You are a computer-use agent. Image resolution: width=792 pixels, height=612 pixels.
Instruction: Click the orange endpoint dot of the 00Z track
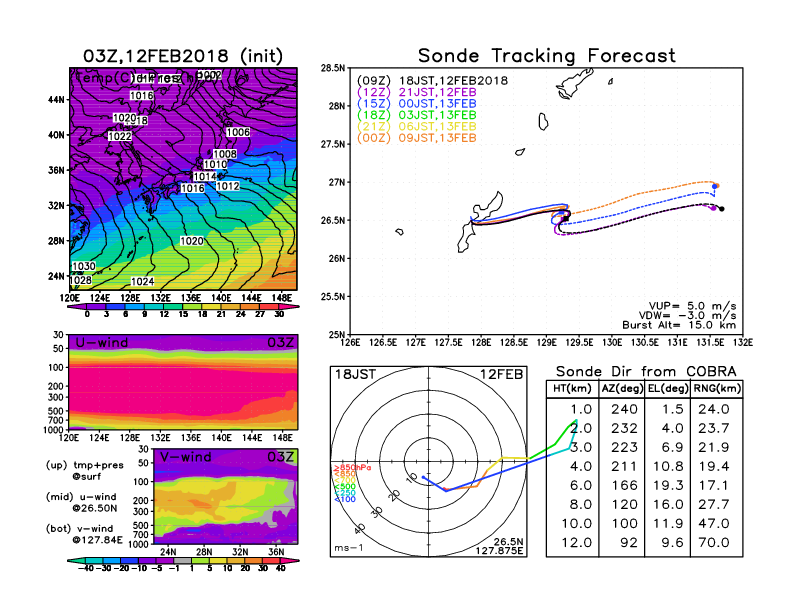tap(718, 186)
